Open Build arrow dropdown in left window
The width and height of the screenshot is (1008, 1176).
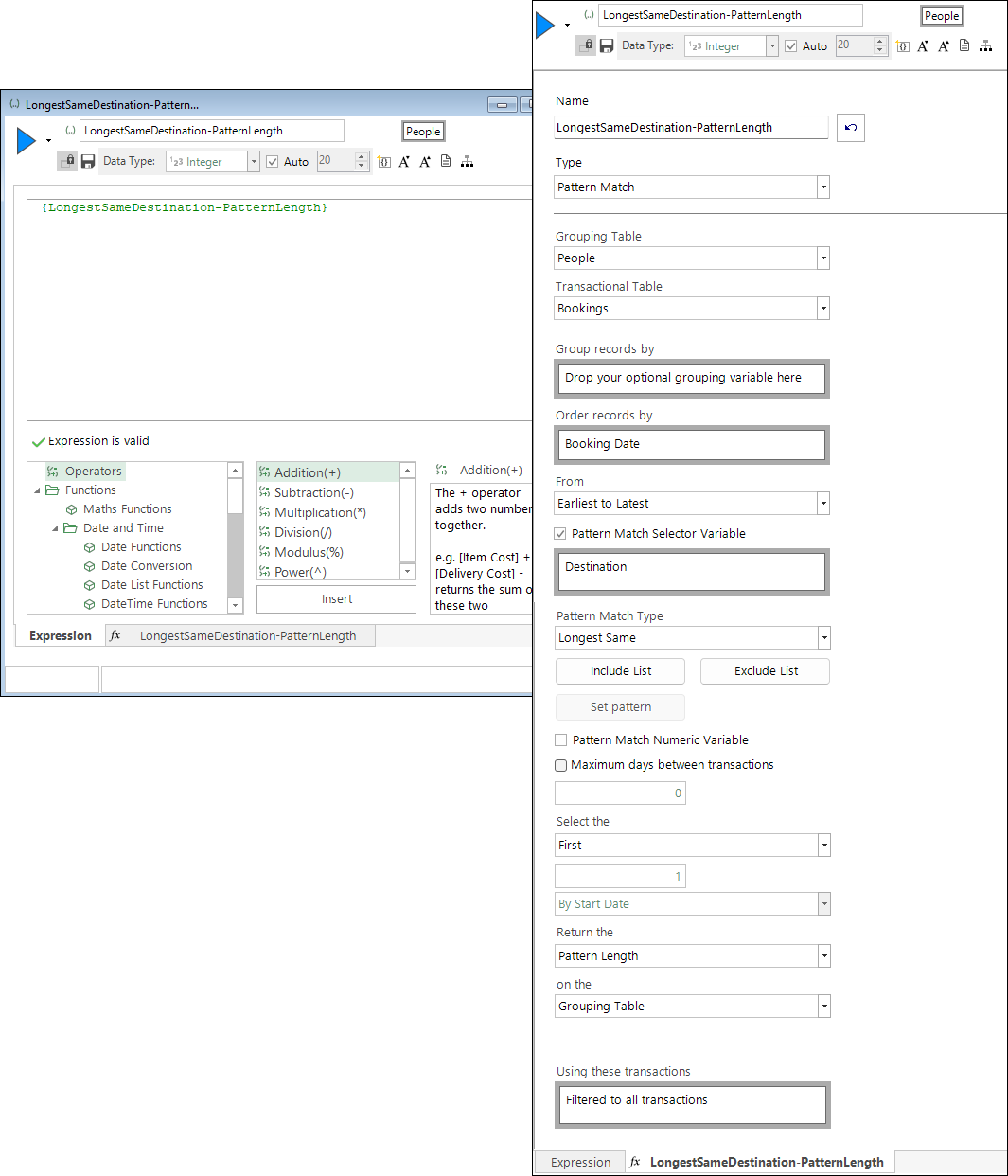[x=48, y=141]
